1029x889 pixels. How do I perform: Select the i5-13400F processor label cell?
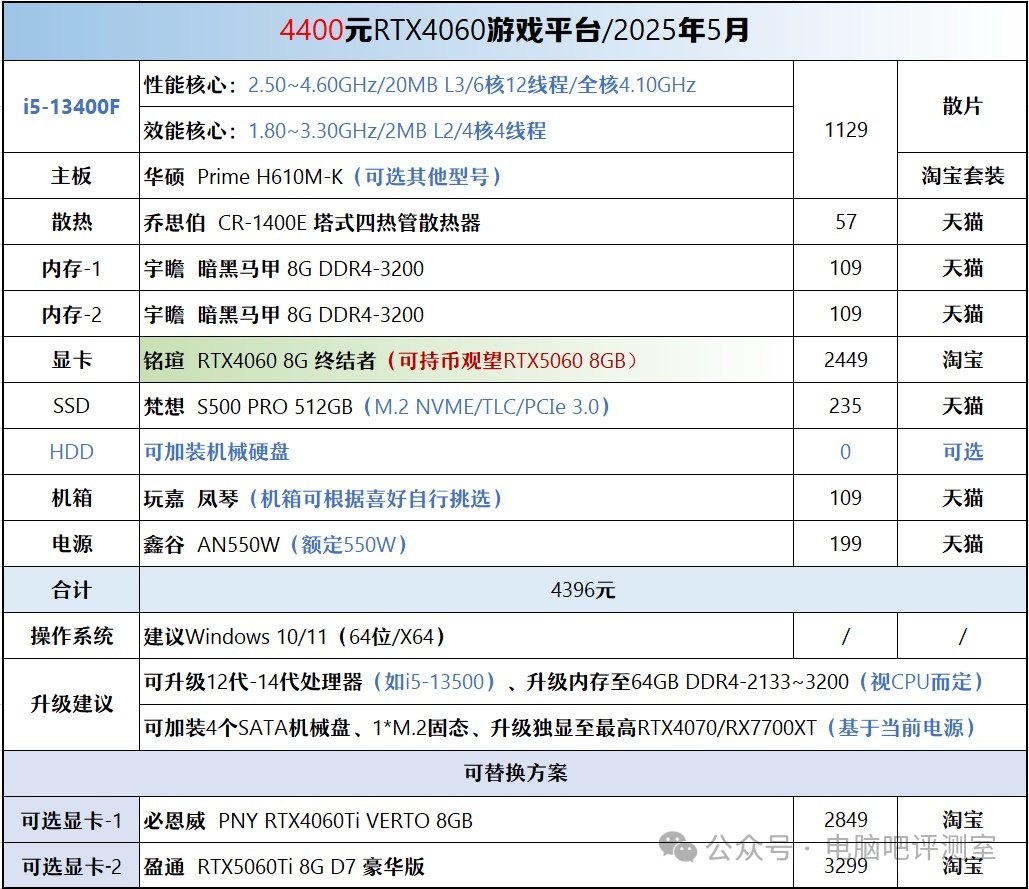coord(71,107)
